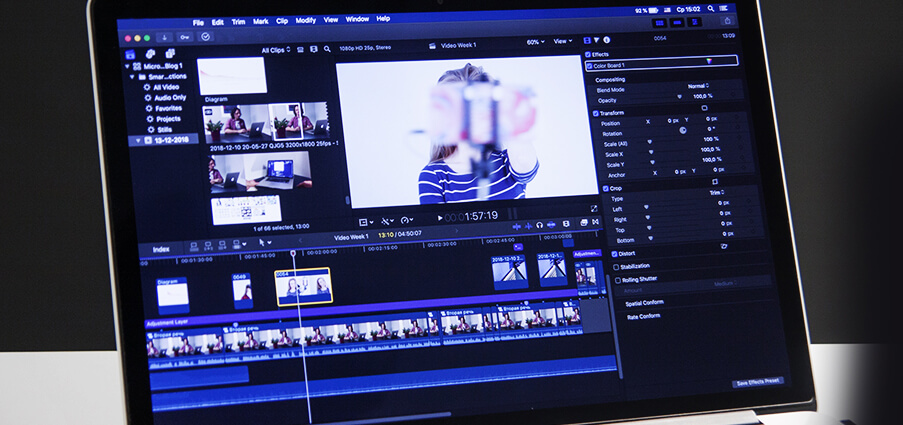Open the Blend Mode Normal dropdown
This screenshot has height=425, width=903.
pyautogui.click(x=699, y=86)
